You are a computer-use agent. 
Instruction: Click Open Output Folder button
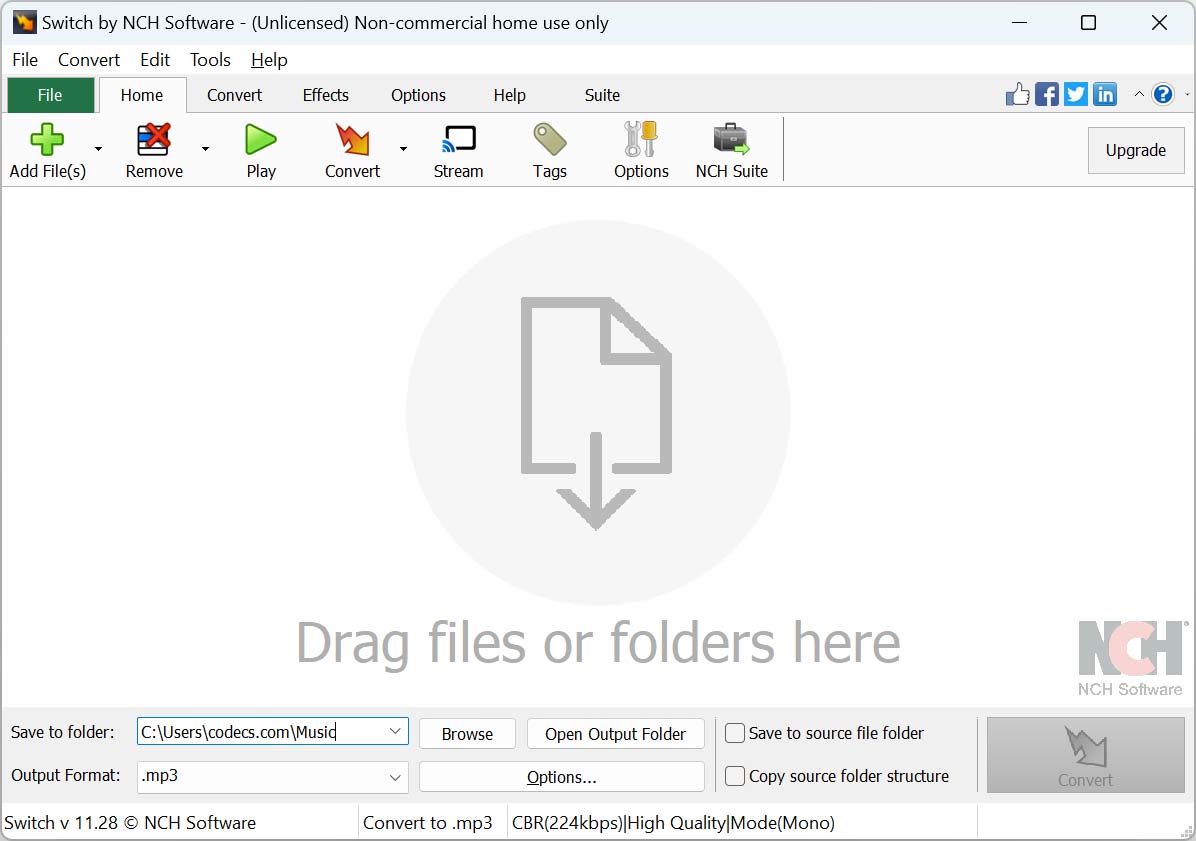[x=615, y=733]
